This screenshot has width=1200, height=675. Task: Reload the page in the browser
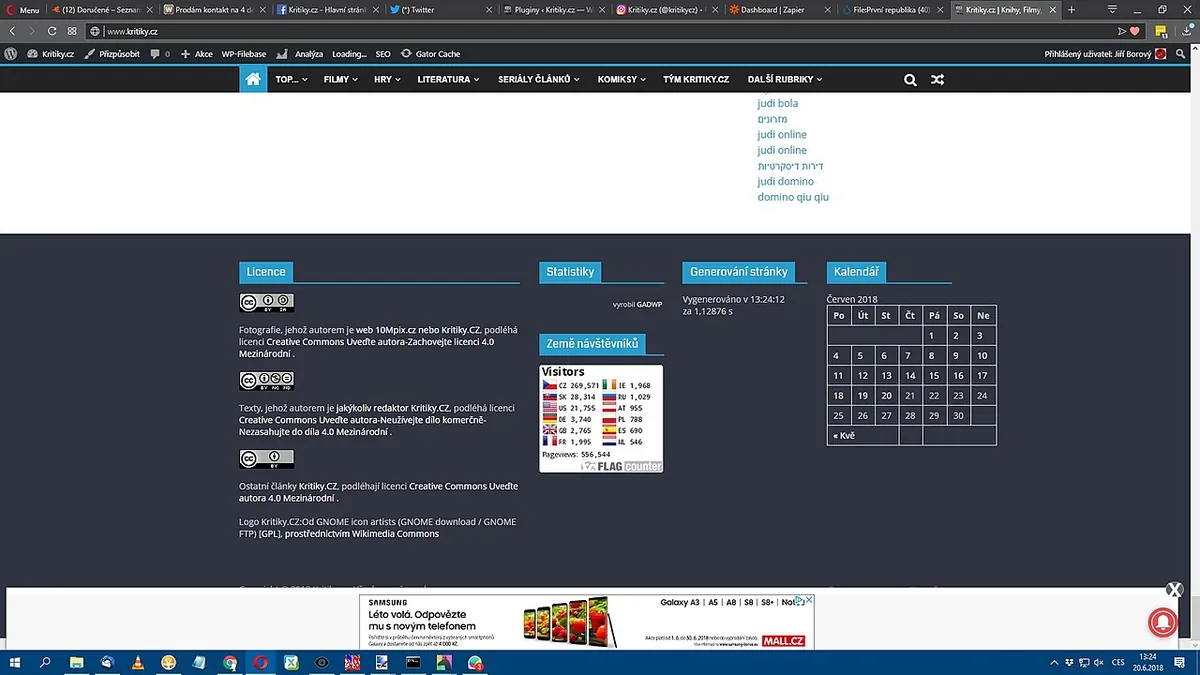click(x=52, y=31)
